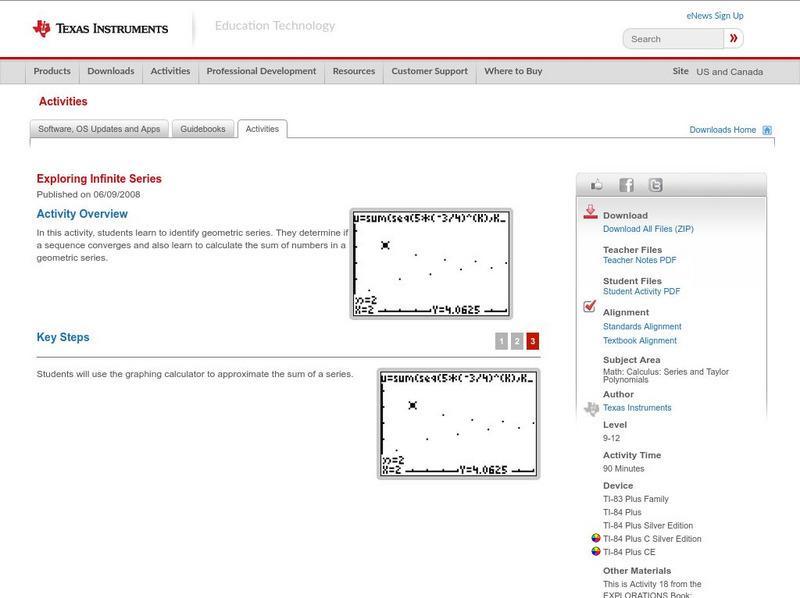Change site region US and Canada
The height and width of the screenshot is (598, 800).
coord(730,72)
